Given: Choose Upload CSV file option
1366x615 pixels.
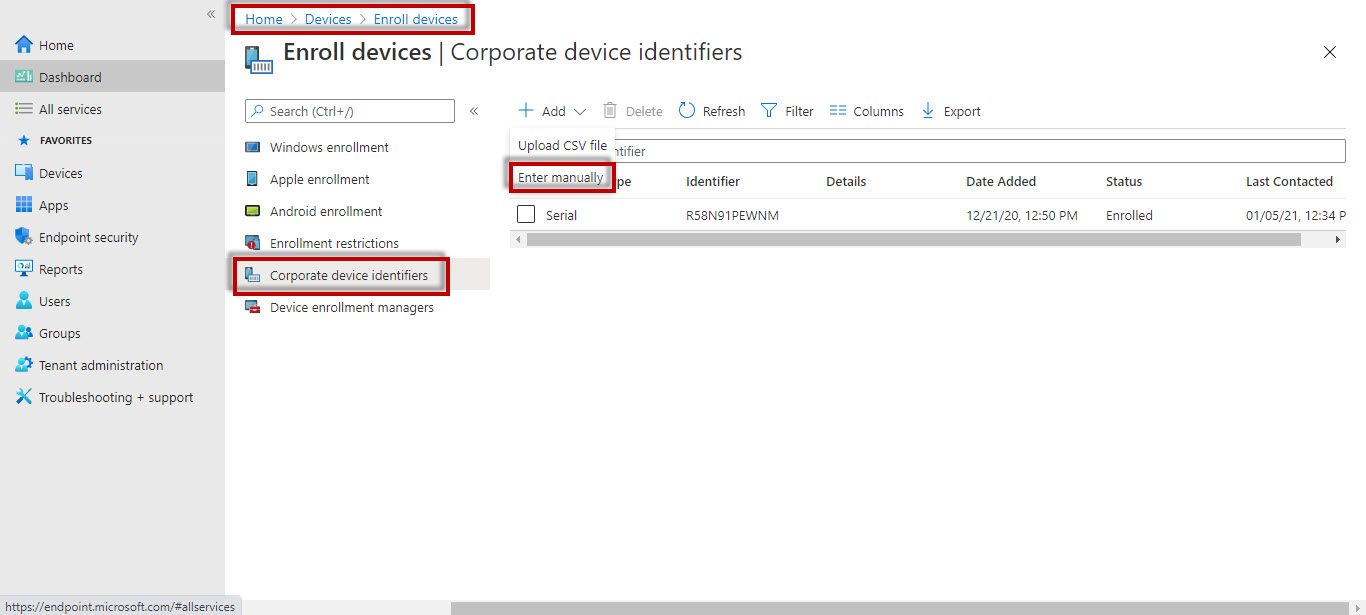Looking at the screenshot, I should point(561,144).
